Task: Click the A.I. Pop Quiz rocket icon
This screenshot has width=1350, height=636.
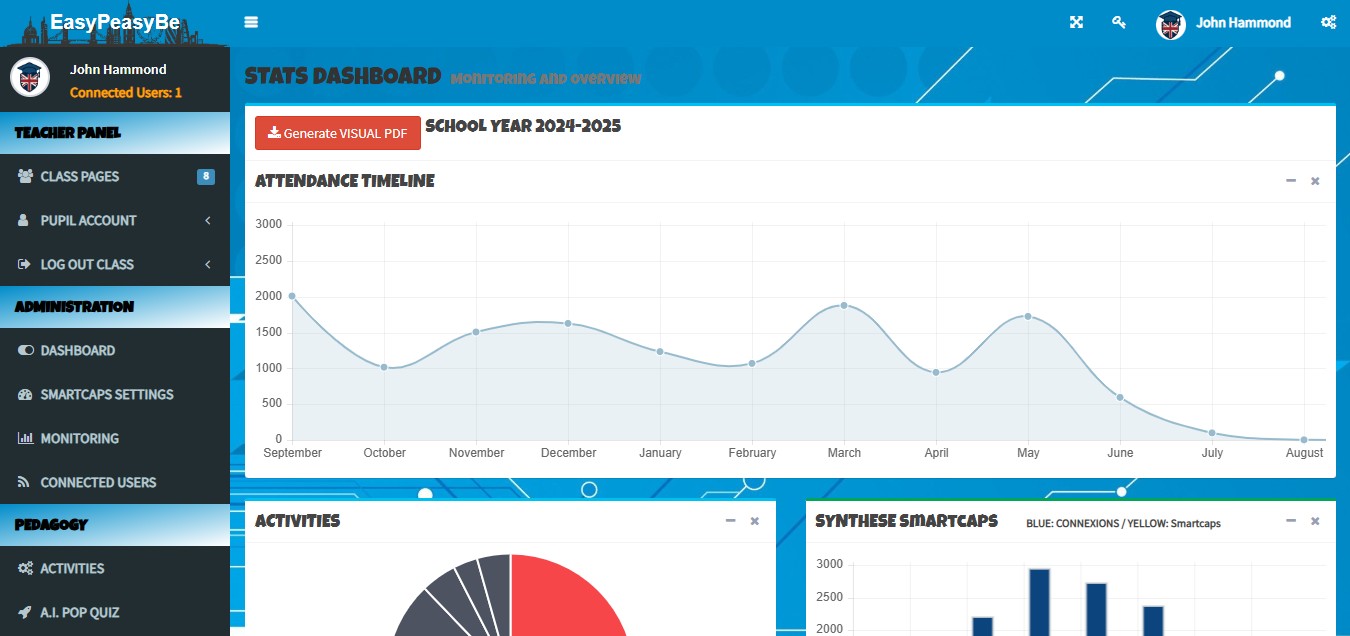Action: [x=25, y=612]
